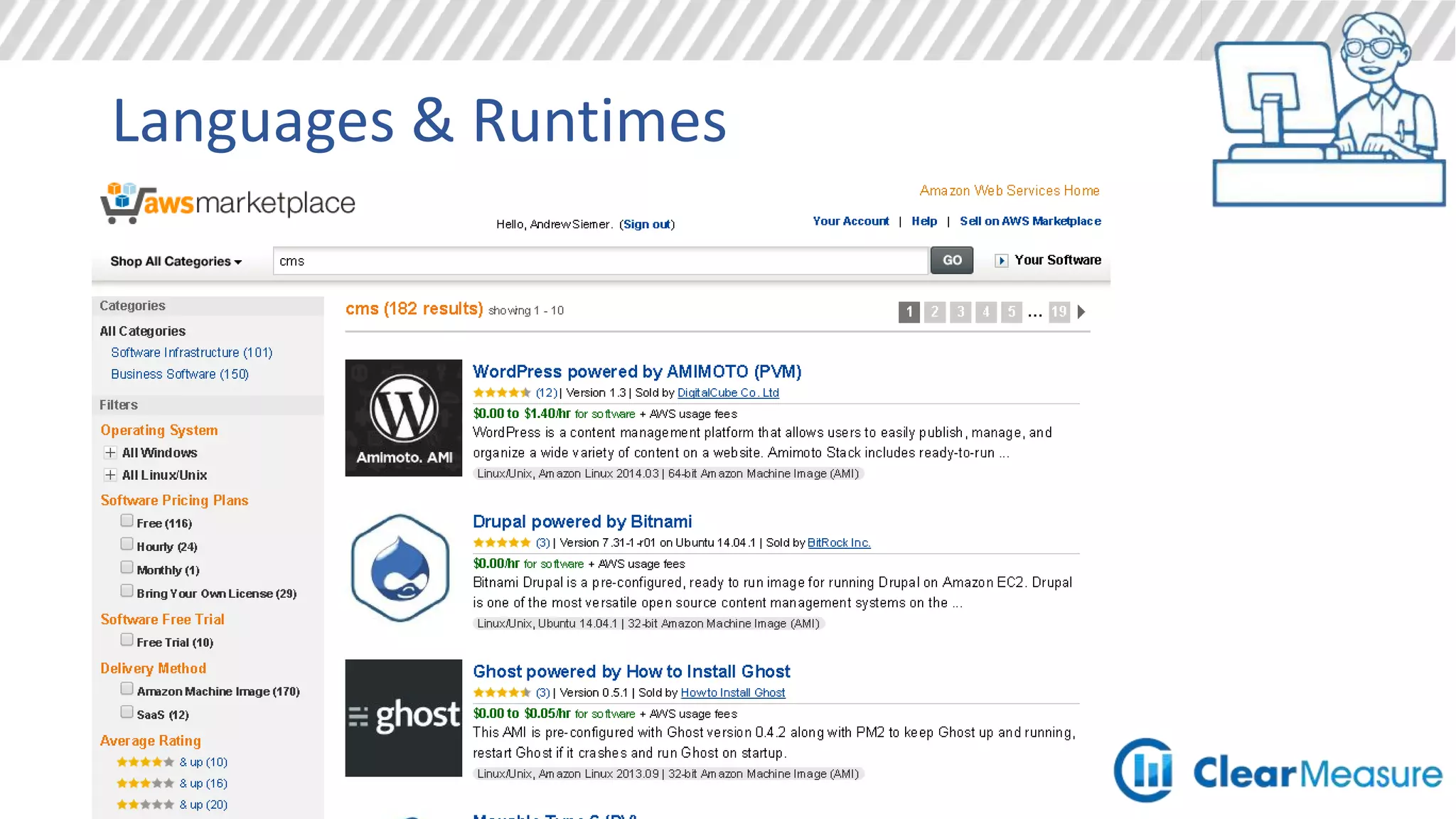This screenshot has width=1456, height=819.
Task: Check Amazon Machine Image (170) filter
Action: (127, 688)
